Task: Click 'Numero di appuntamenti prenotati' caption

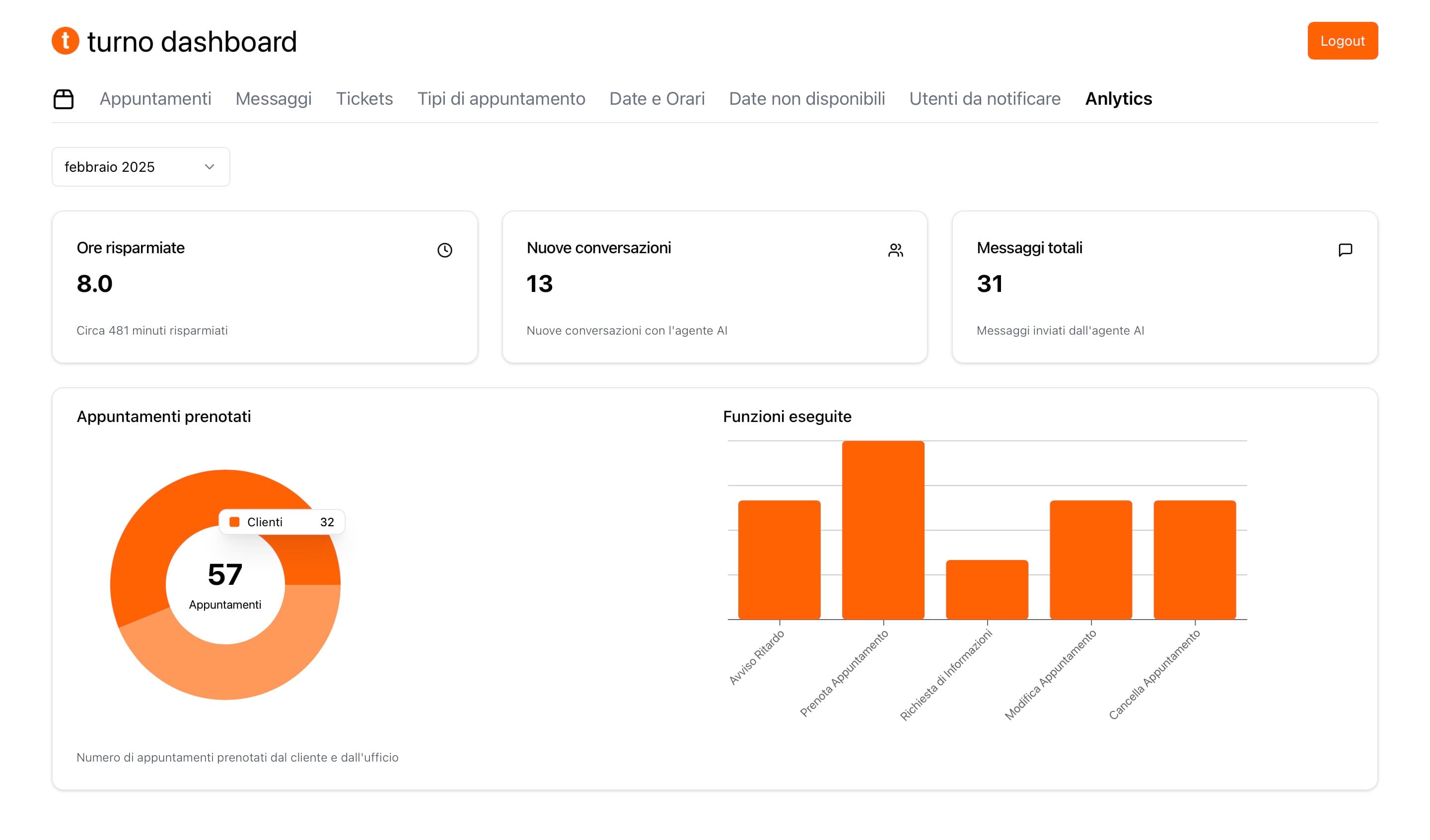Action: click(237, 757)
